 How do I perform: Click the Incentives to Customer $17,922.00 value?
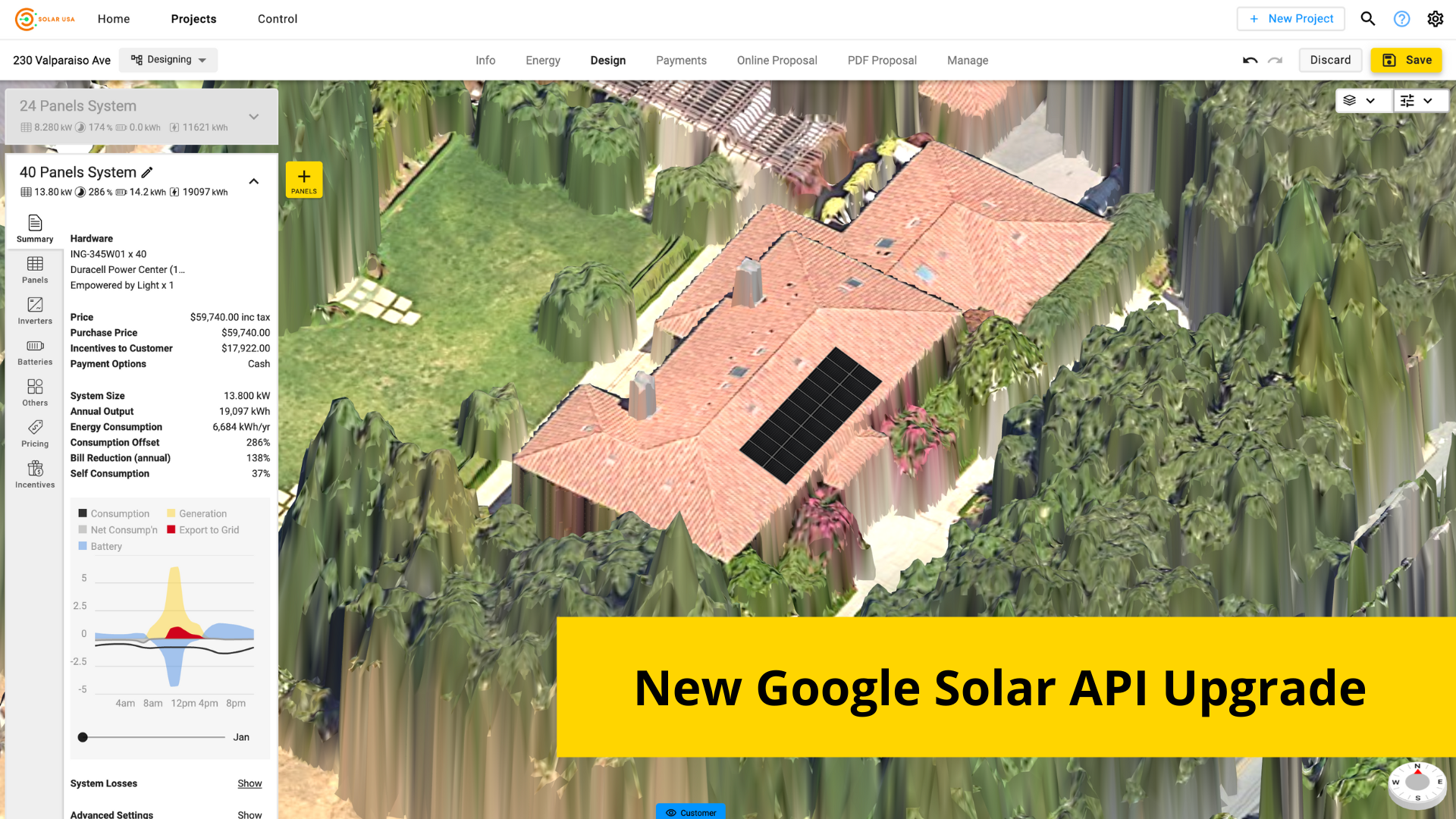(x=246, y=348)
